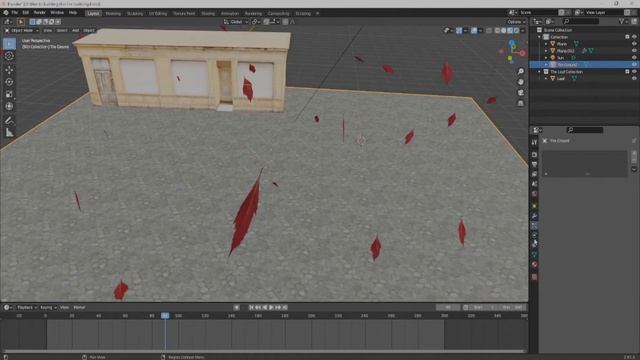
Task: Click the timeline current frame number field
Action: tap(448, 307)
